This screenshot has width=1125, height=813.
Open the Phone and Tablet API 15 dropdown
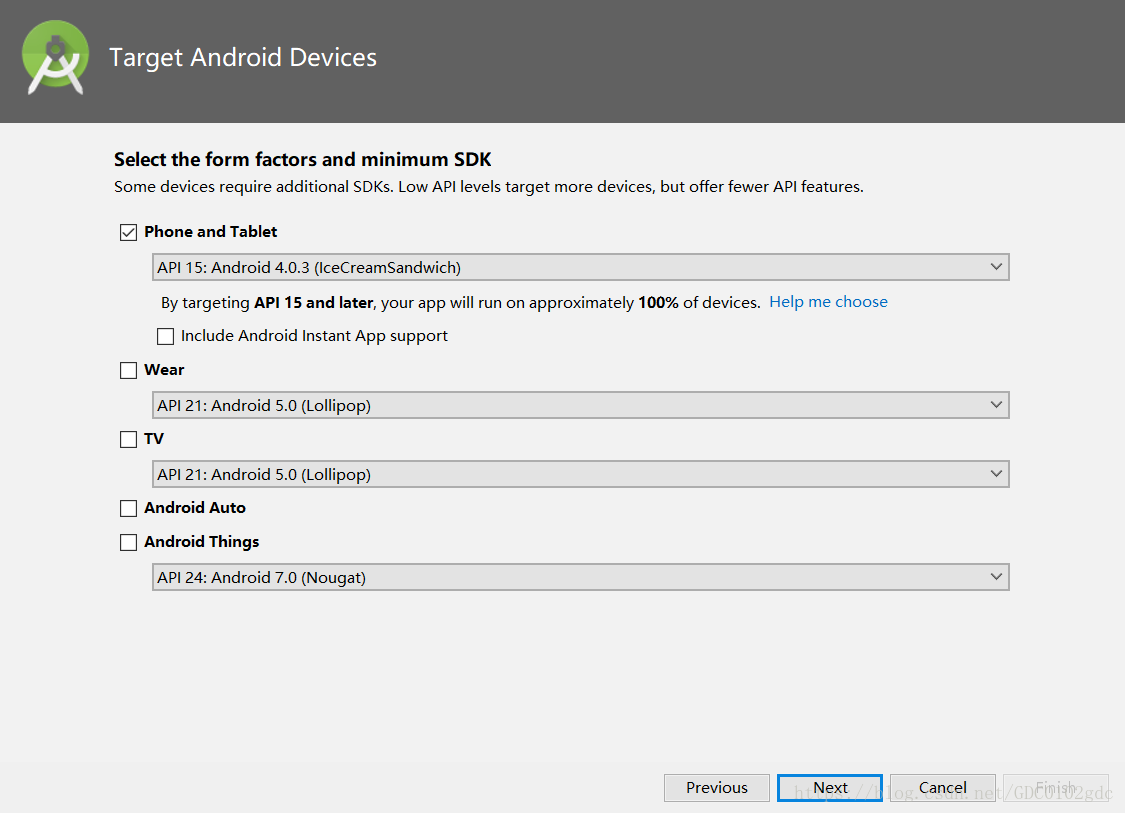[x=580, y=267]
